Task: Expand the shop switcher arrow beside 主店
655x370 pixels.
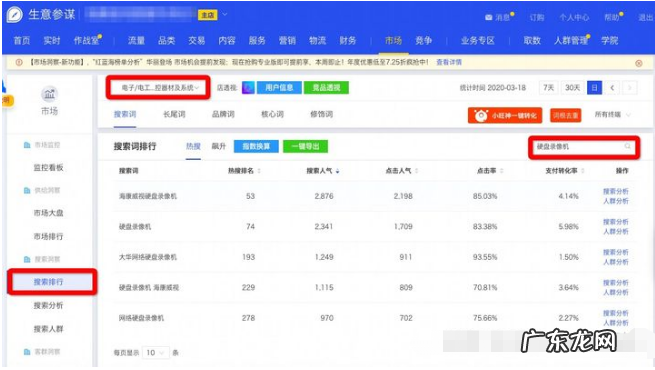Action: 224,15
